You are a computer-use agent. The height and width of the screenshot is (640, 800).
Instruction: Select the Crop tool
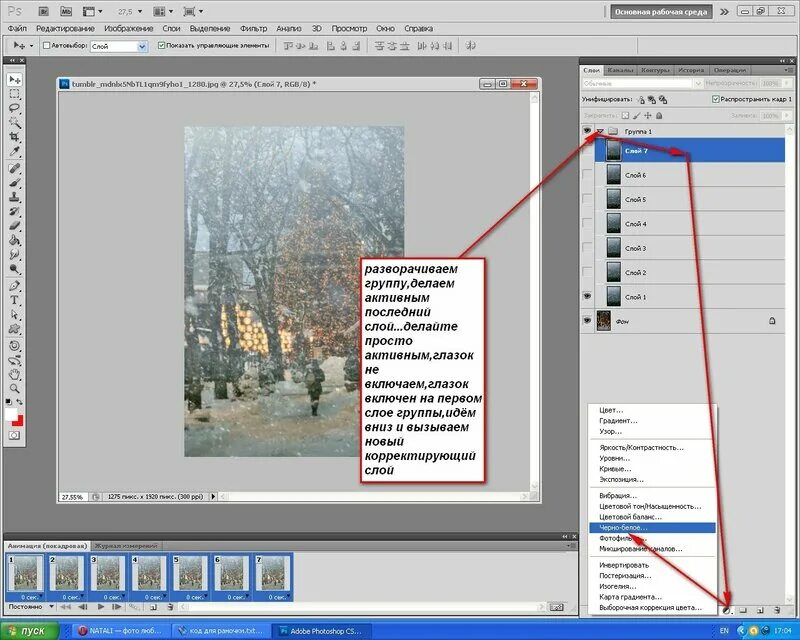click(14, 137)
